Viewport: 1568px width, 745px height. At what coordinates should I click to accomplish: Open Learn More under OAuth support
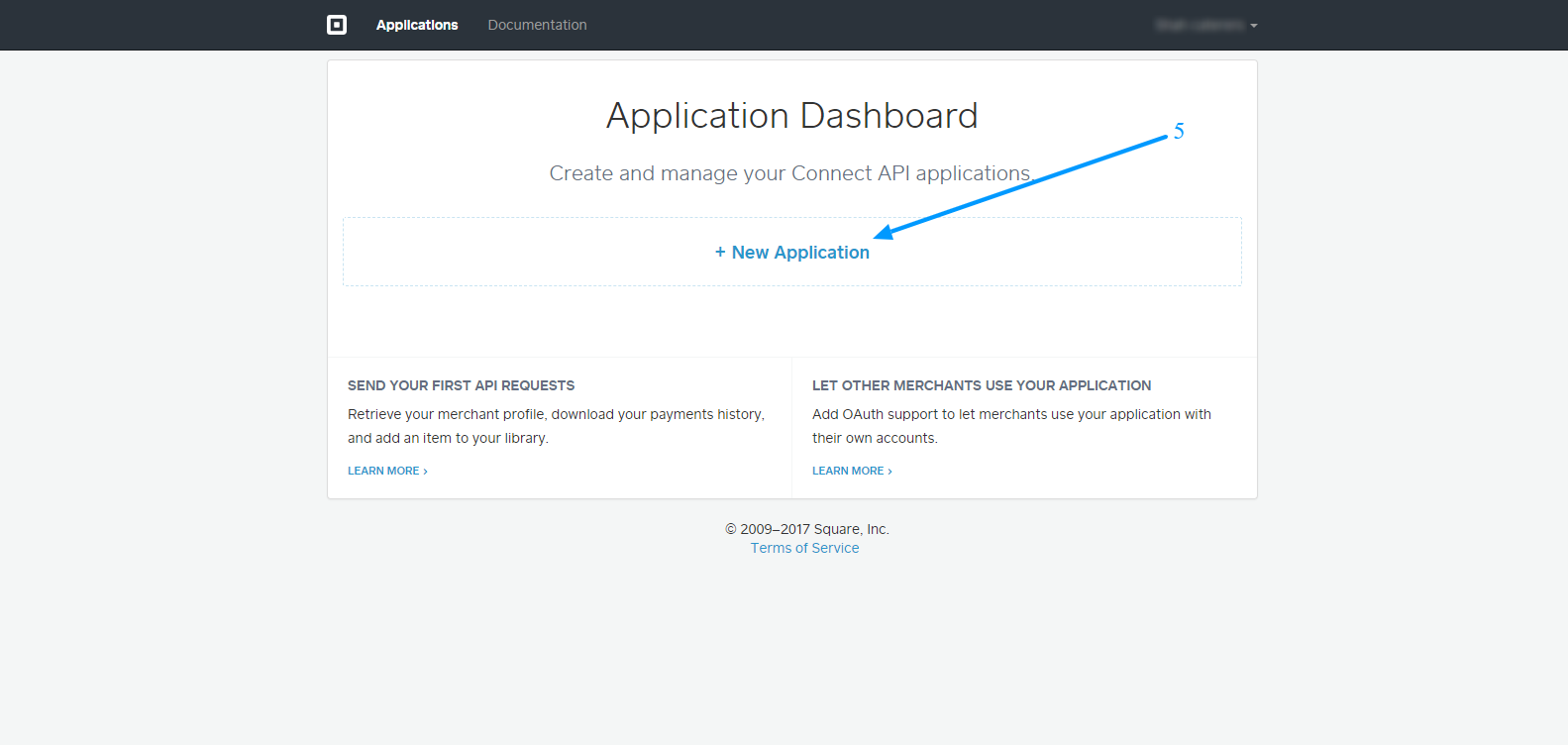(848, 471)
